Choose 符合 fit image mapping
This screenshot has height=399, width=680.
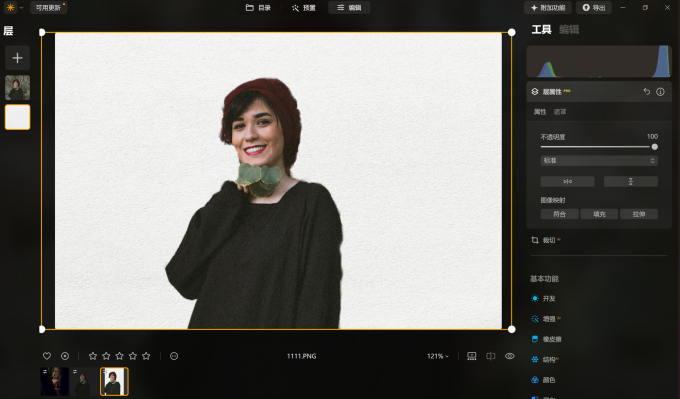(x=559, y=214)
